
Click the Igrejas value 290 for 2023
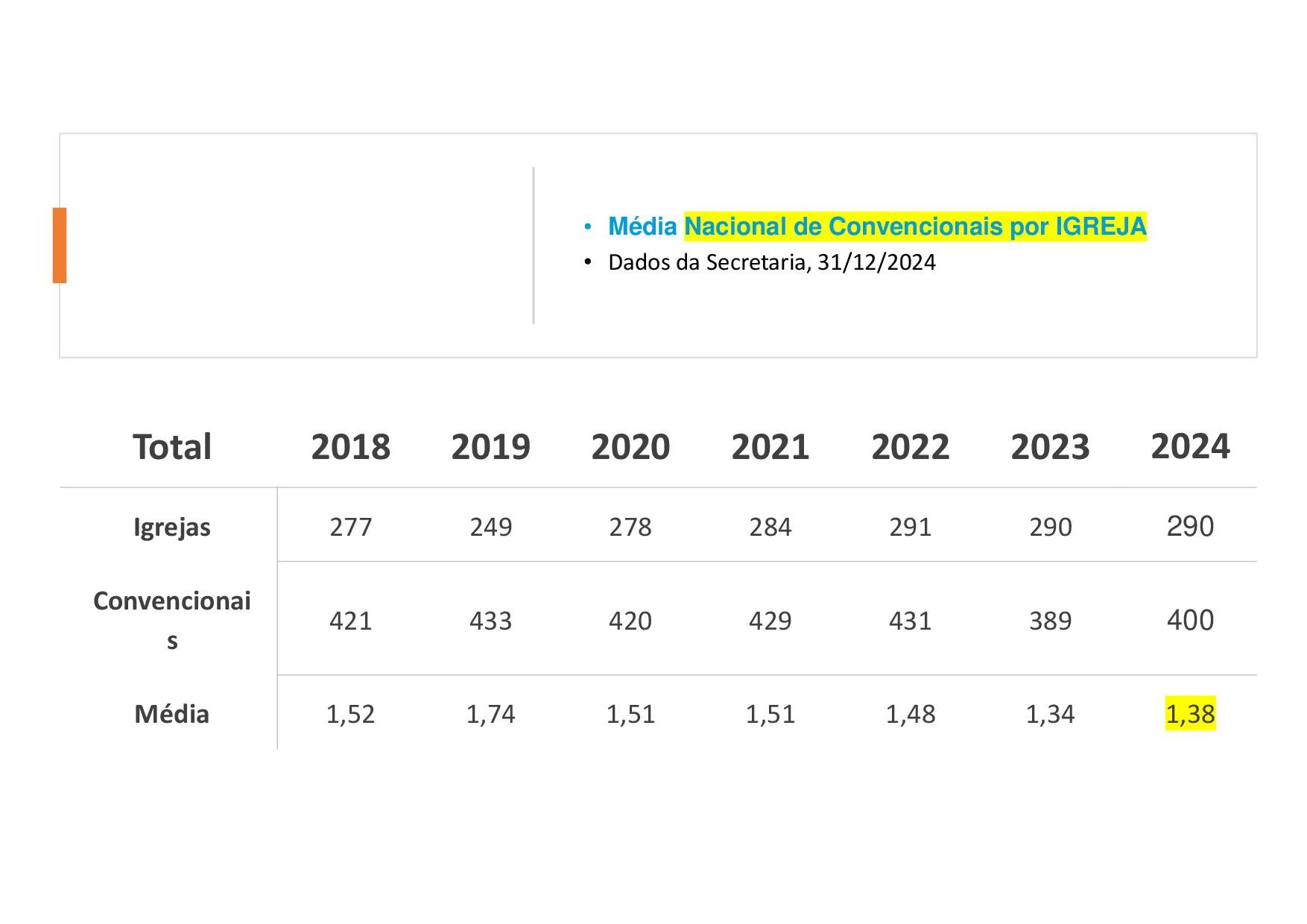[1051, 528]
